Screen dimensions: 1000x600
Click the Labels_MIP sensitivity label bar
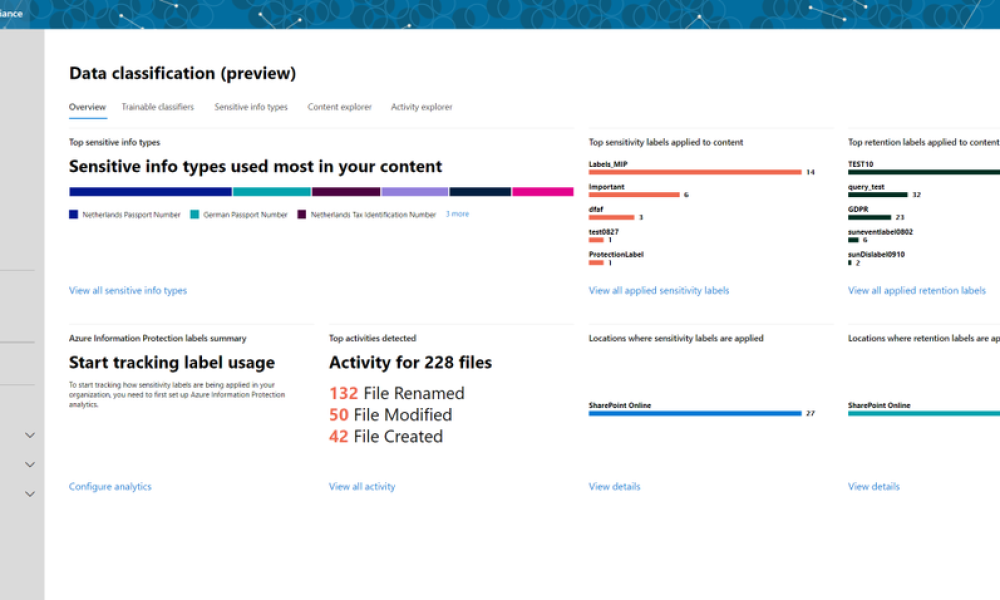[x=695, y=172]
